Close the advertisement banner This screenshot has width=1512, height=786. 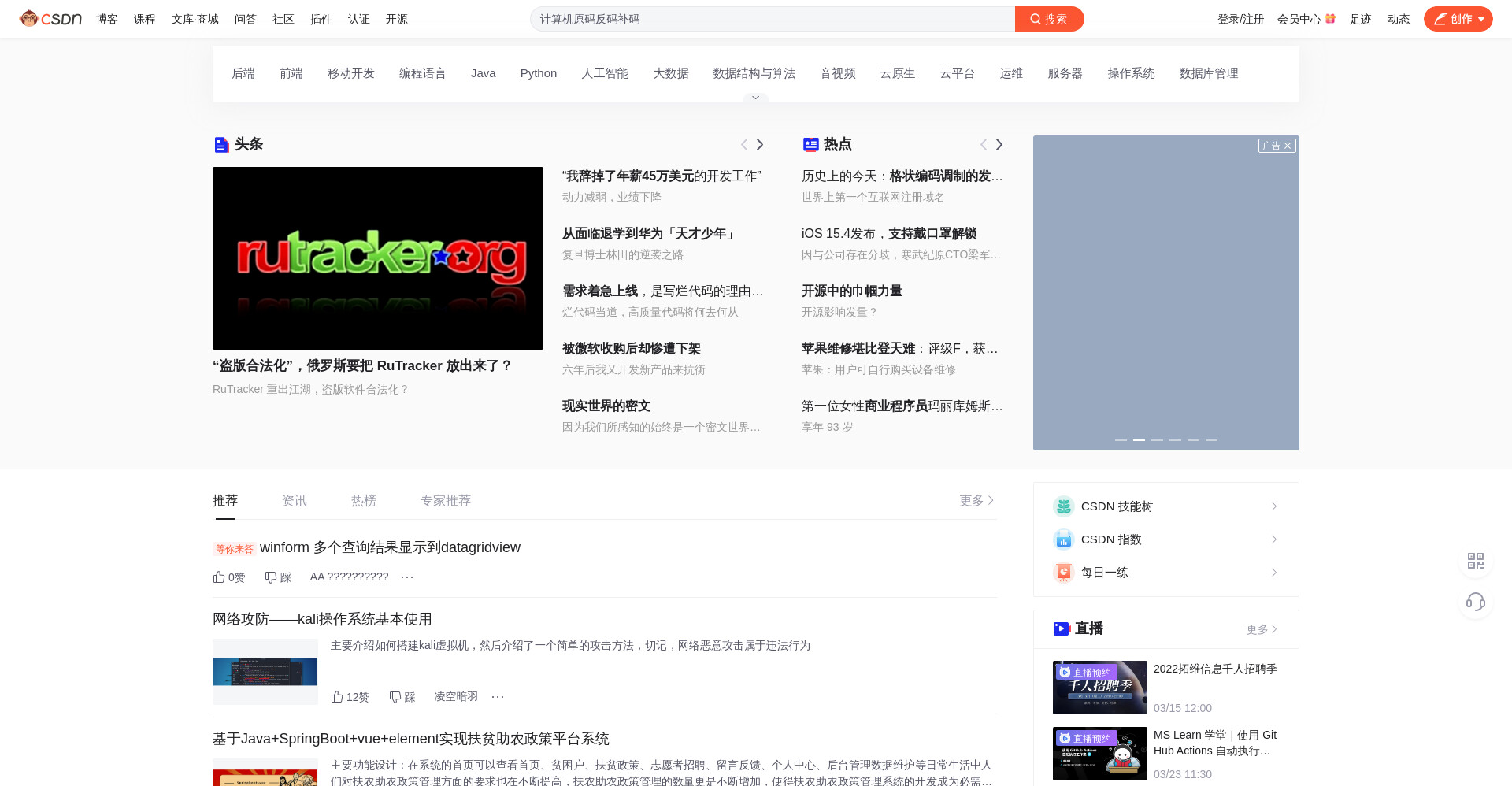click(1288, 146)
